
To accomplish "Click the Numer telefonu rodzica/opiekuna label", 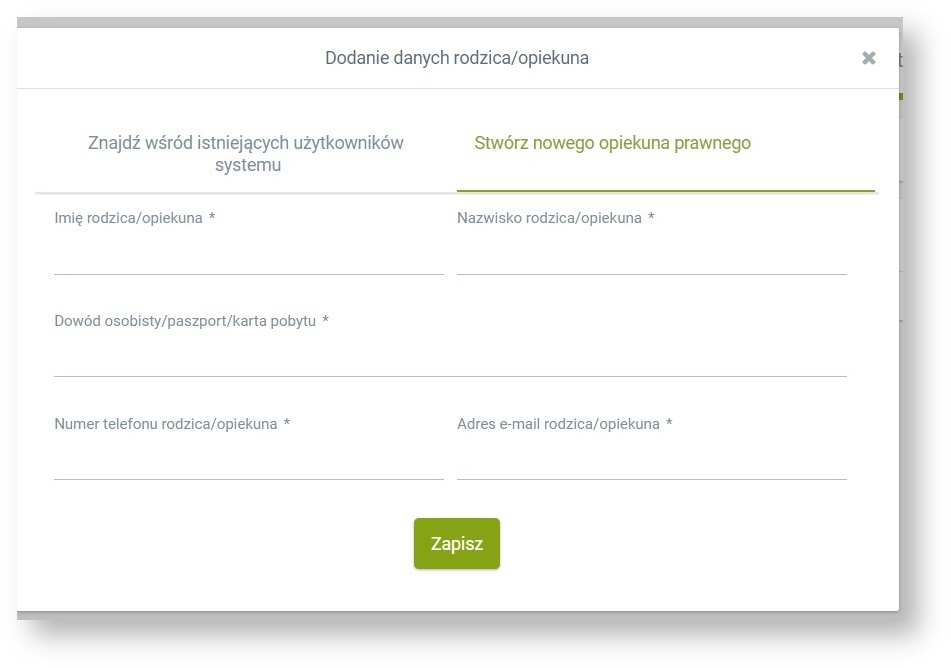I will (x=165, y=424).
